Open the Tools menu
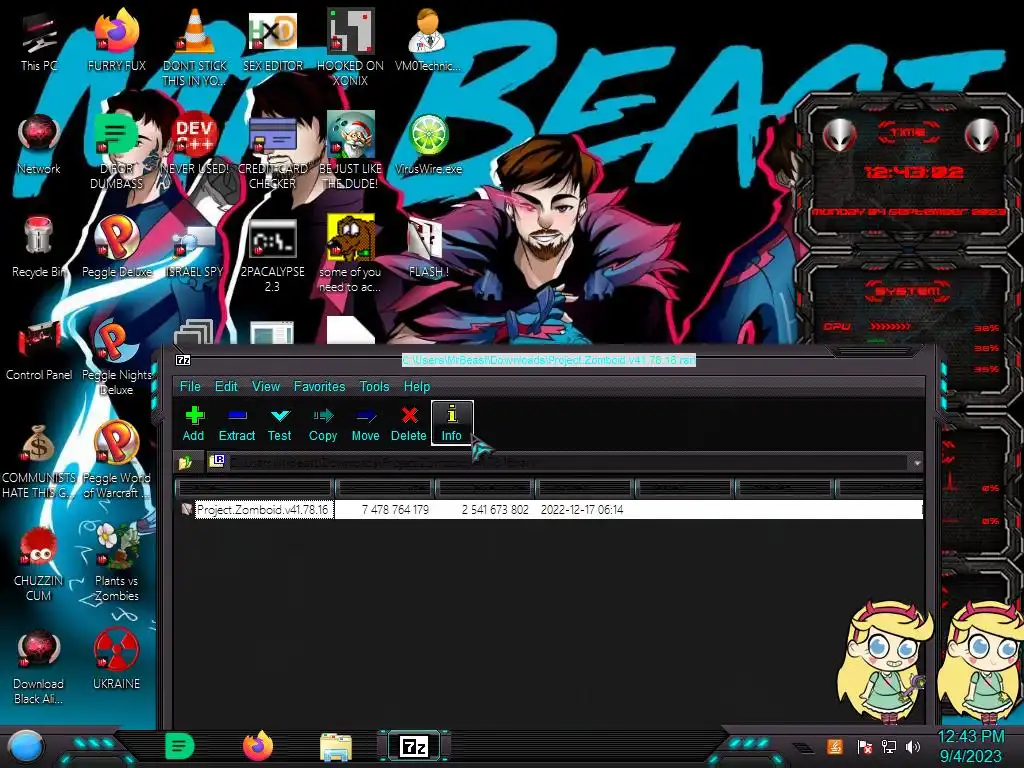 [x=374, y=387]
